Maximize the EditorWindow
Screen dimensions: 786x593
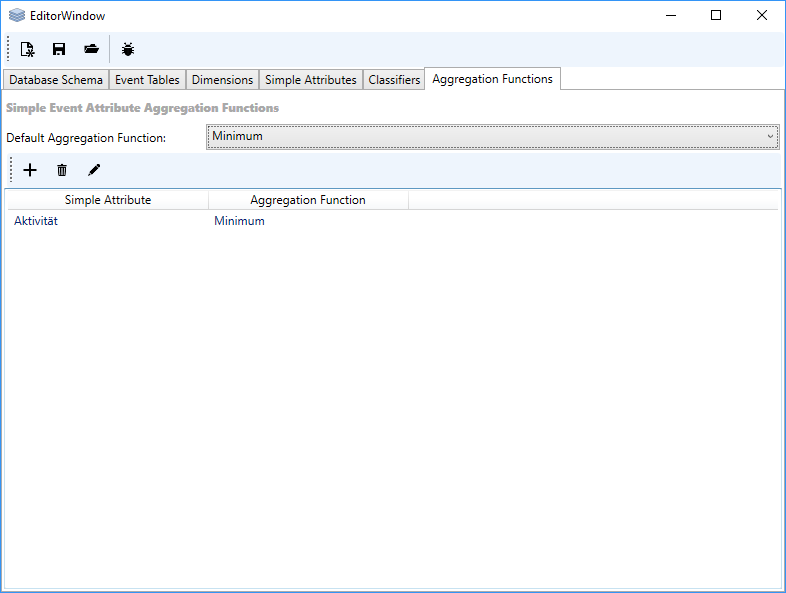(715, 15)
